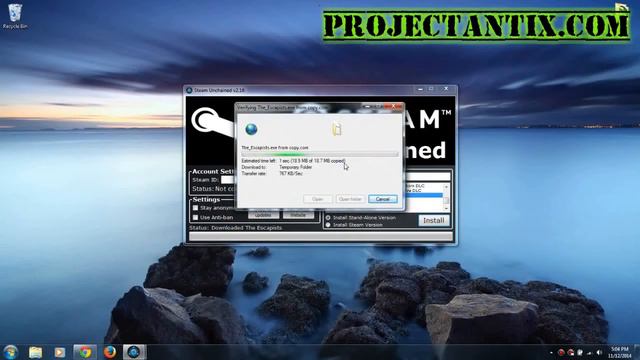Click the Website button in Settings
Viewport: 640px width, 360px height.
tap(298, 215)
